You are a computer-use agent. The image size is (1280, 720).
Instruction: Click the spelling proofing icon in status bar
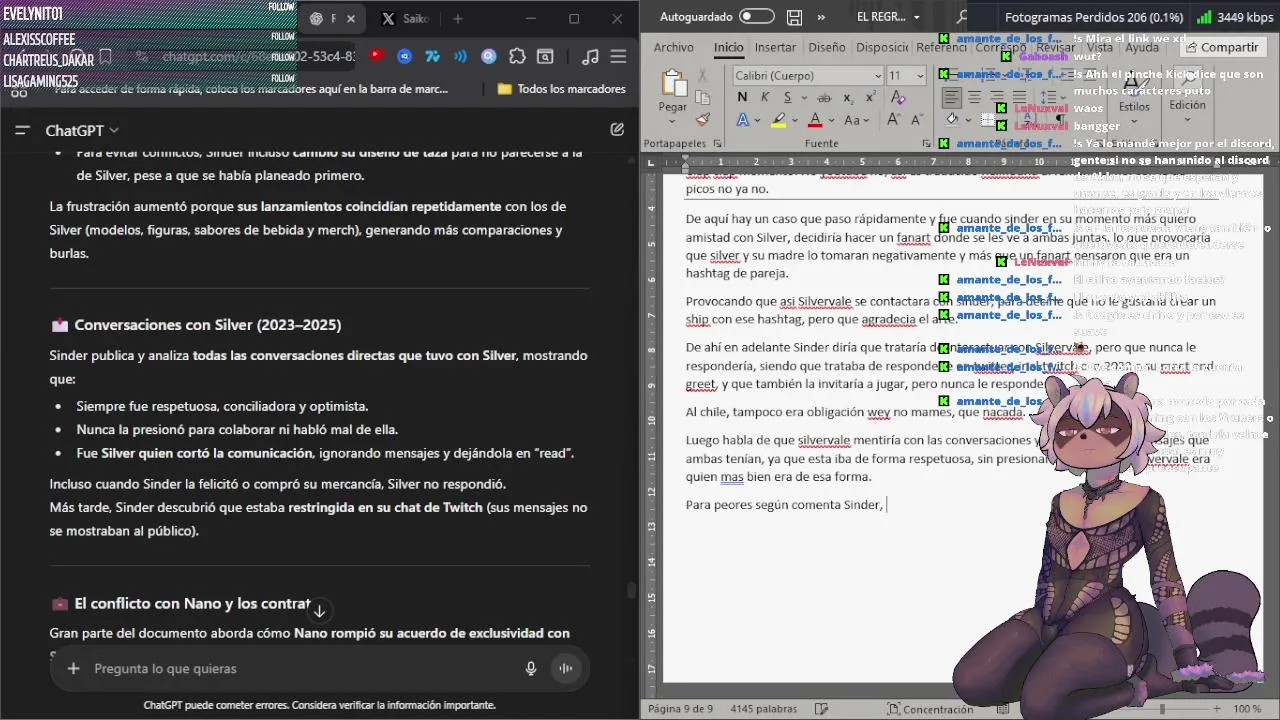click(x=821, y=709)
